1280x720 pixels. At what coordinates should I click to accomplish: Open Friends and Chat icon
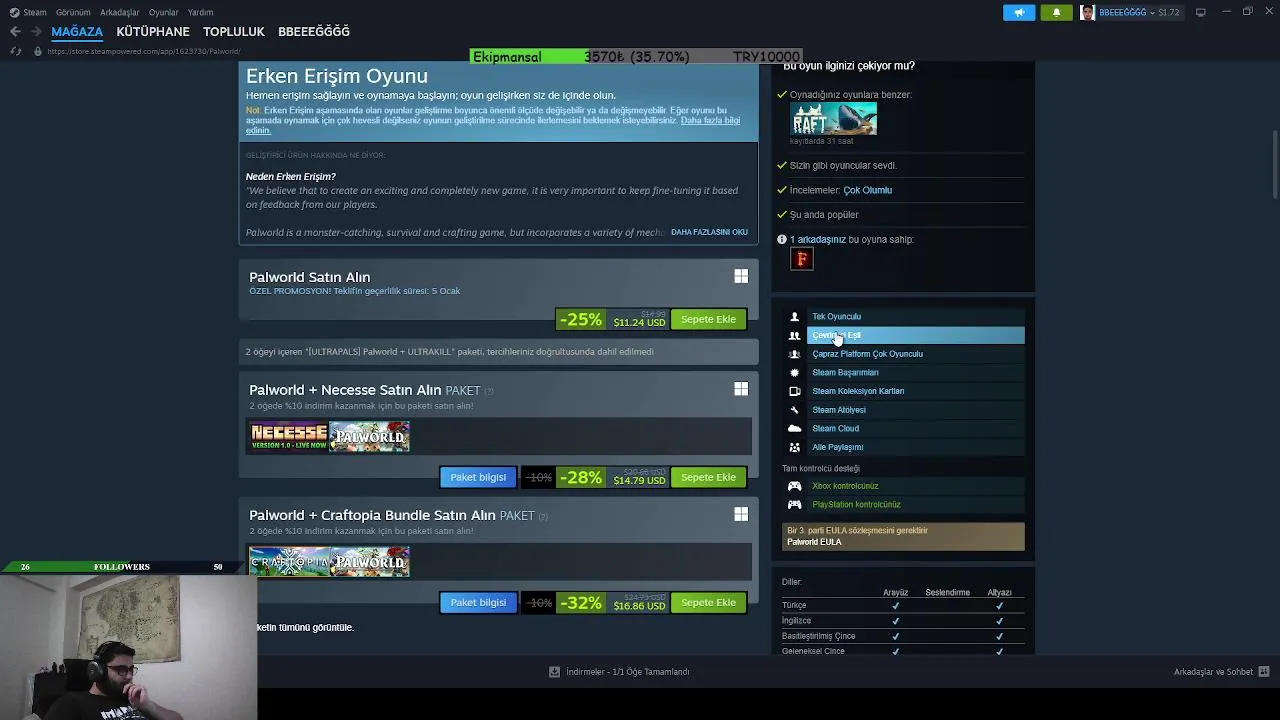[1263, 672]
